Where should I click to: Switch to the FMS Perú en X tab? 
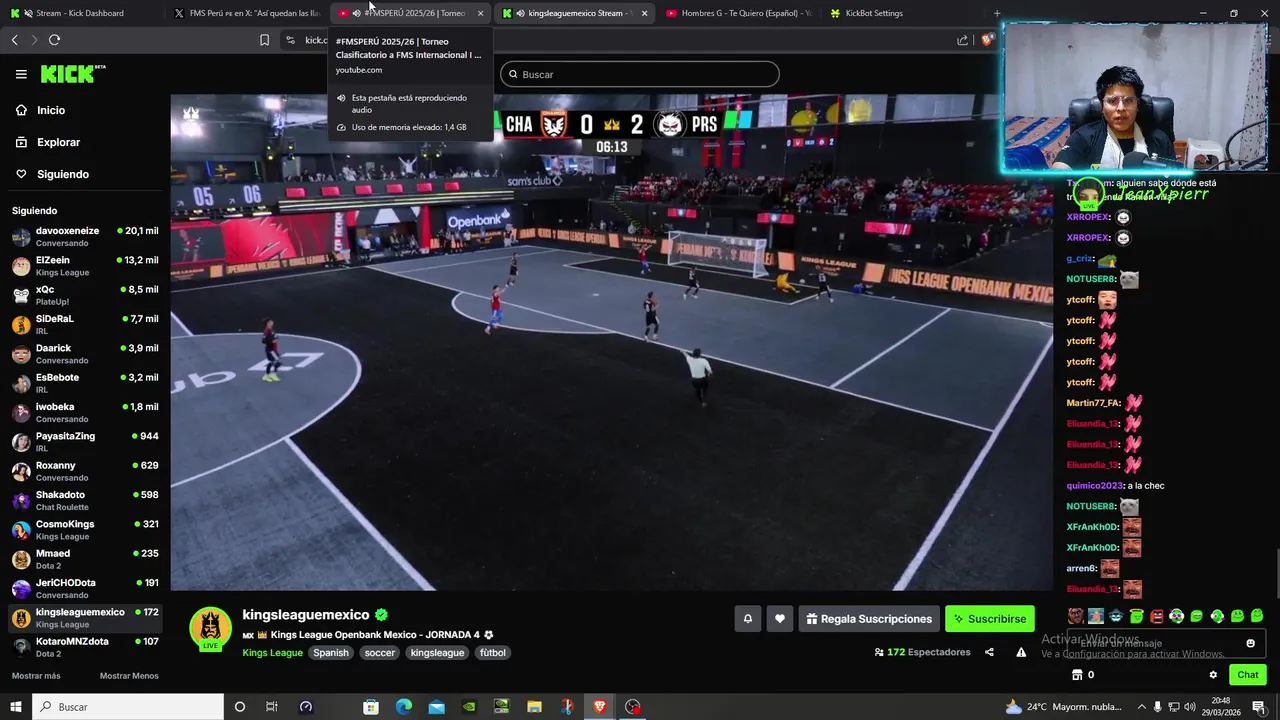246,13
